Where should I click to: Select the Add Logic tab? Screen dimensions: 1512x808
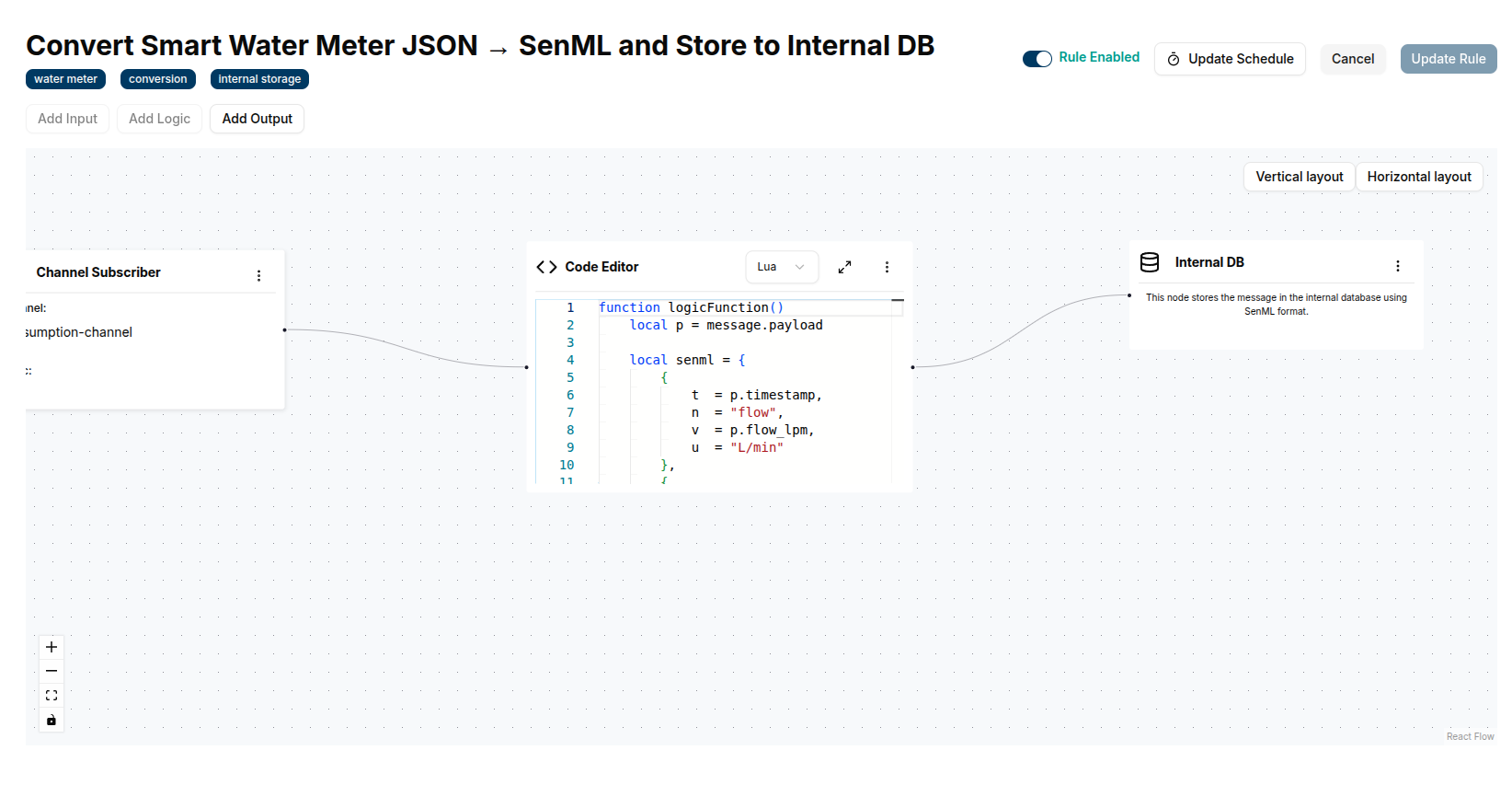[x=159, y=119]
